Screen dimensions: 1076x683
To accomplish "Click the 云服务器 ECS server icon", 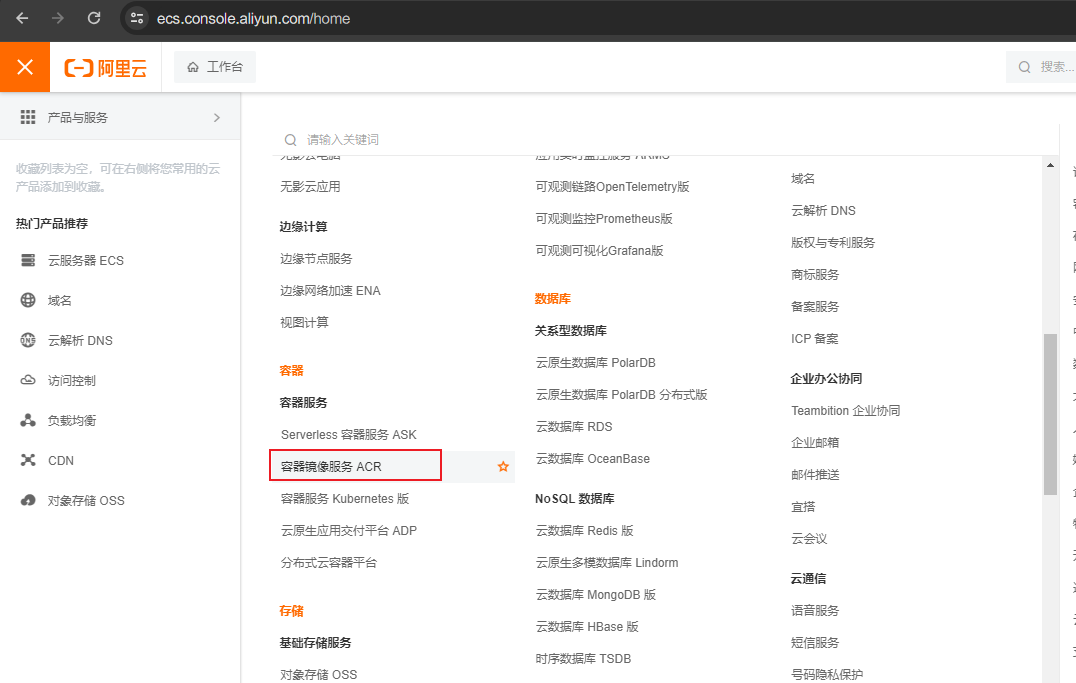I will pos(28,260).
